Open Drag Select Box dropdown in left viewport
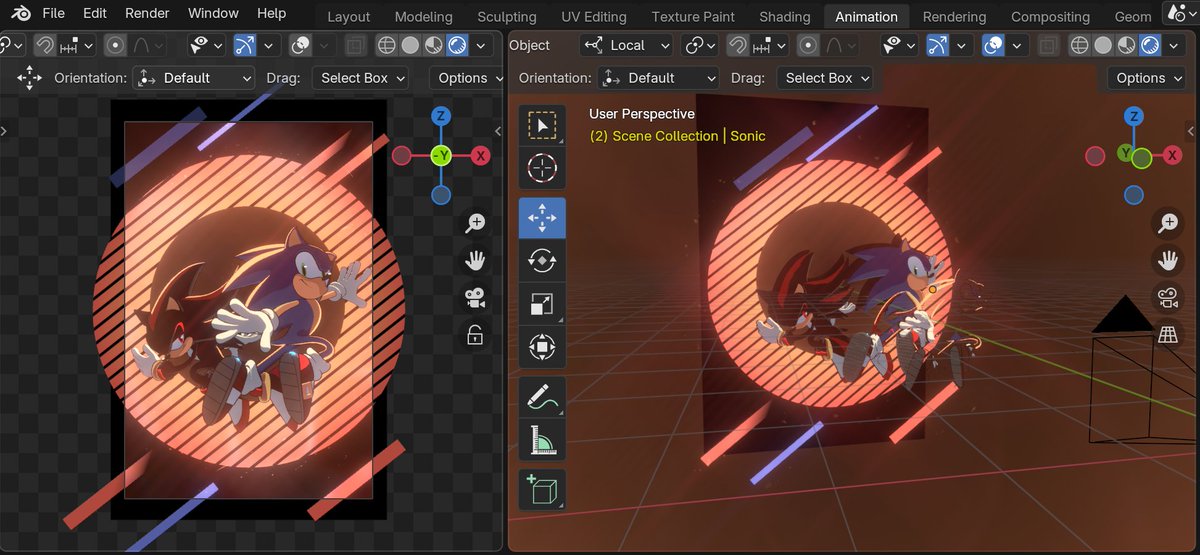The width and height of the screenshot is (1200, 555). click(x=361, y=78)
